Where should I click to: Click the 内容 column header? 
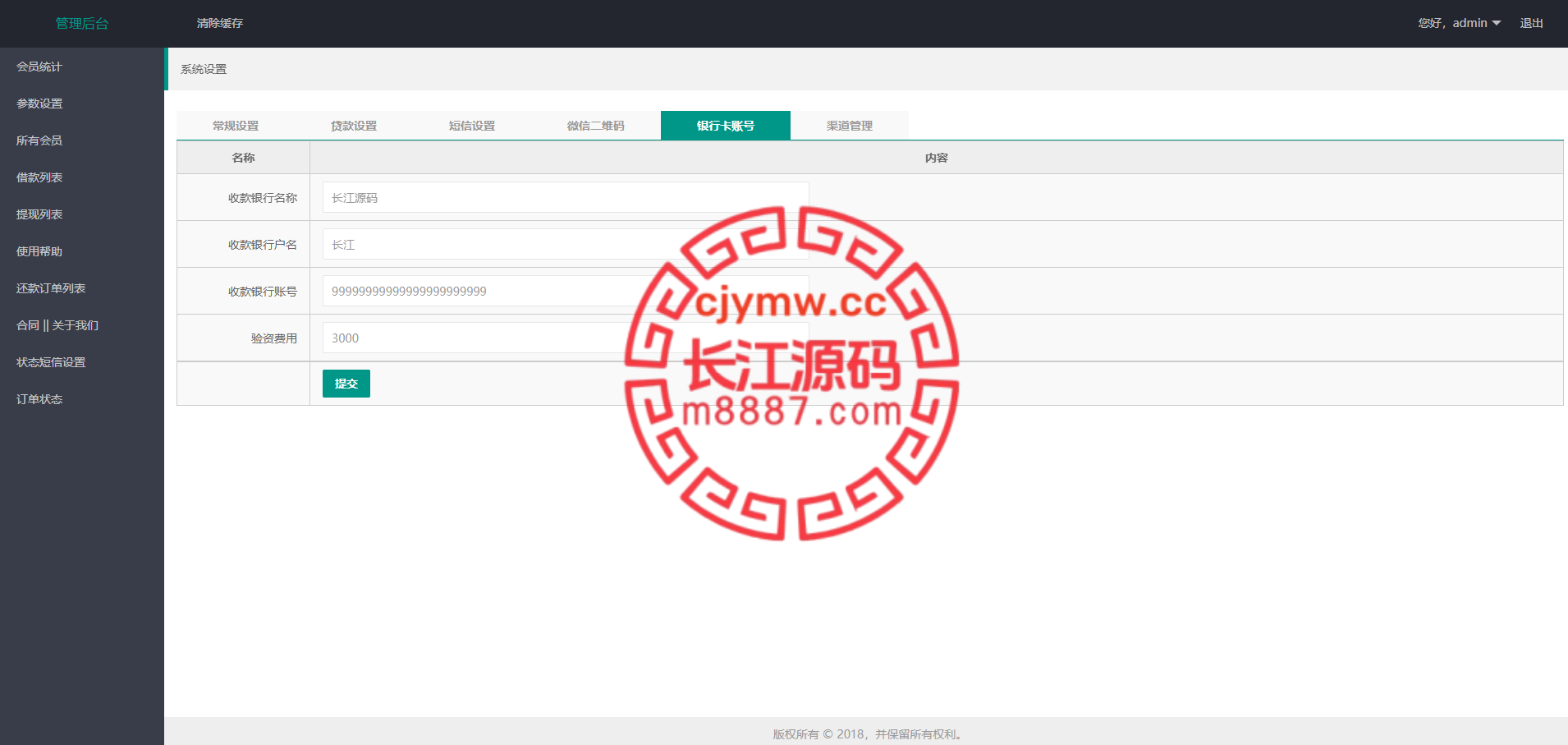(937, 158)
